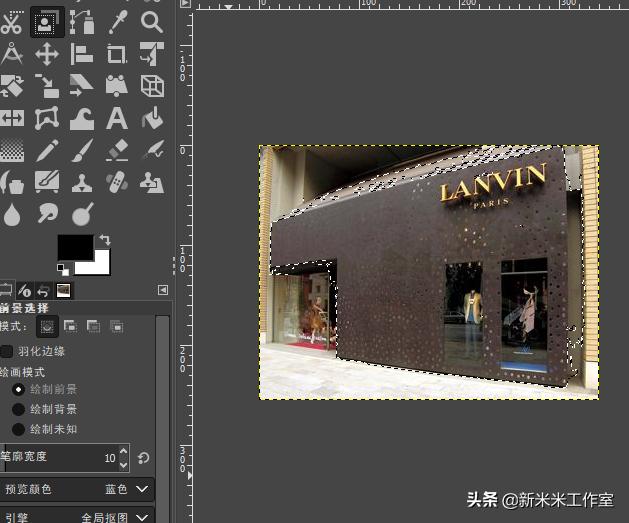Viewport: 629px width, 523px height.
Task: Activate the Heal bandage tool
Action: [x=117, y=182]
